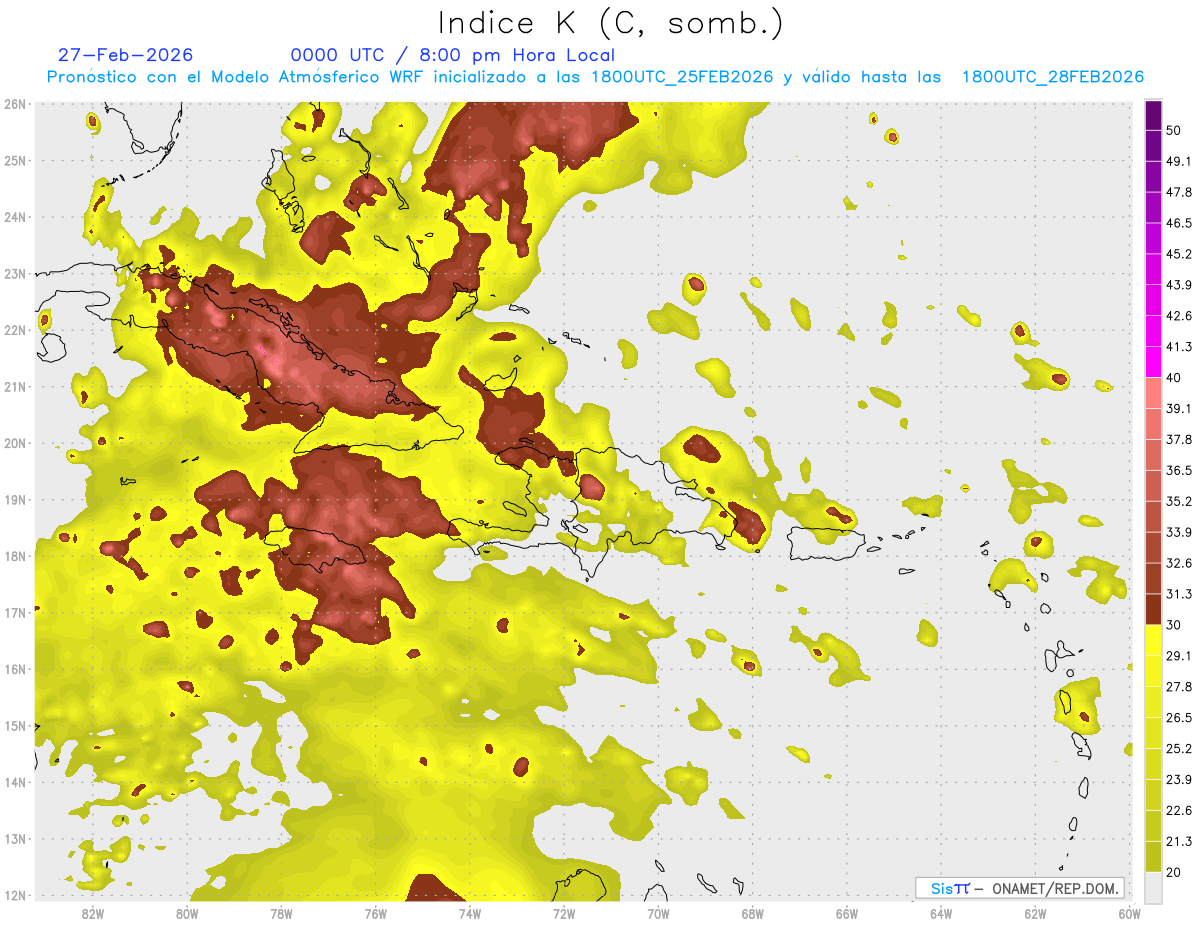This screenshot has height=927, width=1200.
Task: Click the 'Indice K (C, somb.)' title
Action: pyautogui.click(x=611, y=24)
